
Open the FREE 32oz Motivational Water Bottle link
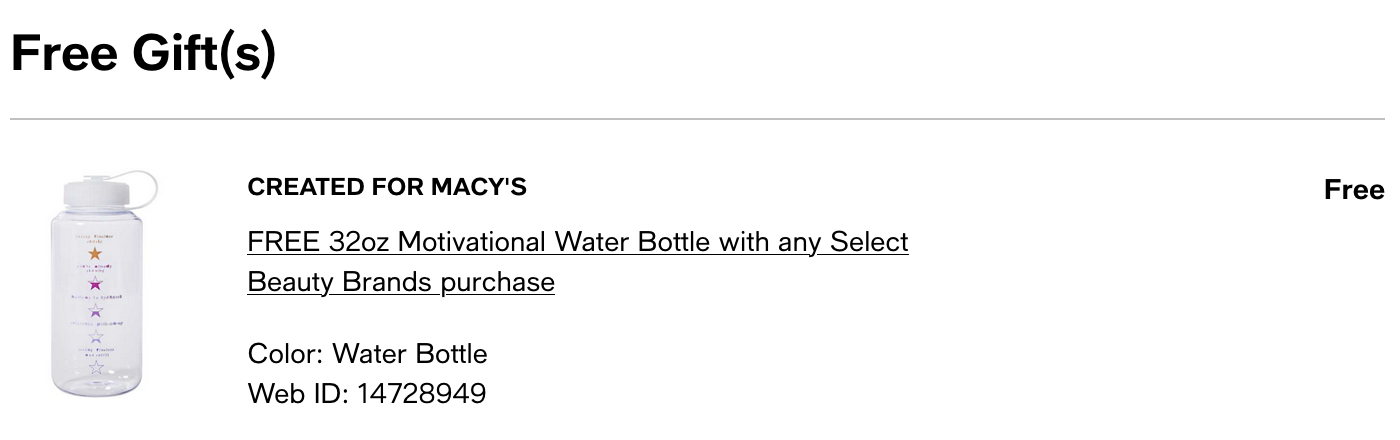tap(578, 262)
